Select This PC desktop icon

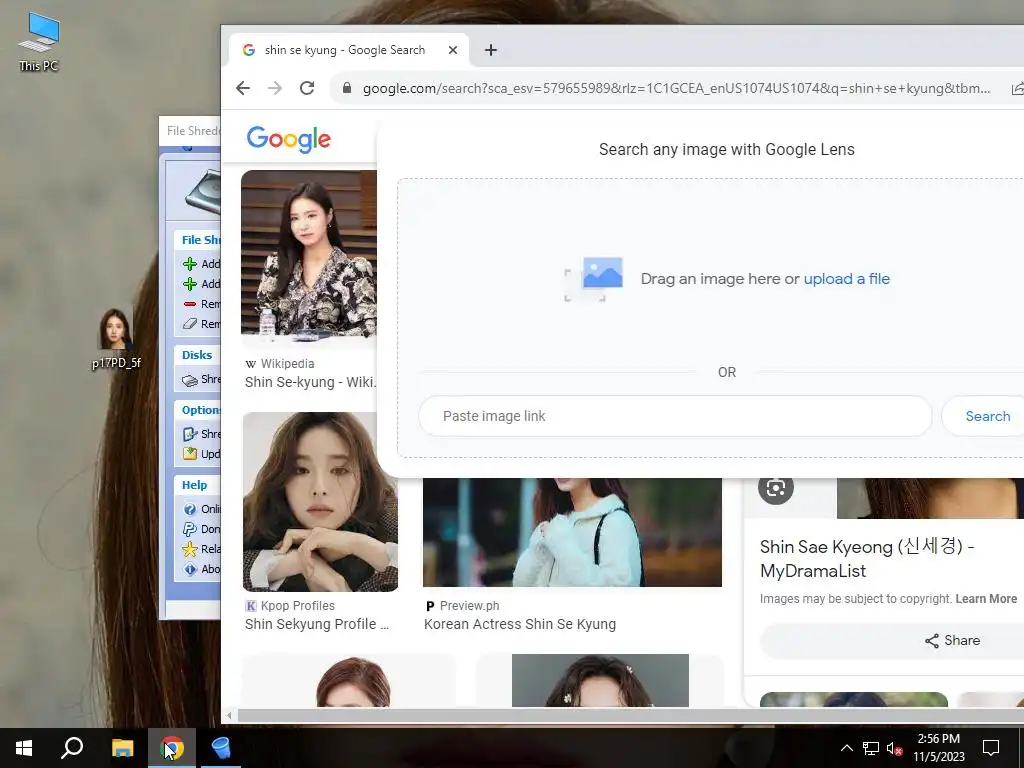pyautogui.click(x=39, y=42)
